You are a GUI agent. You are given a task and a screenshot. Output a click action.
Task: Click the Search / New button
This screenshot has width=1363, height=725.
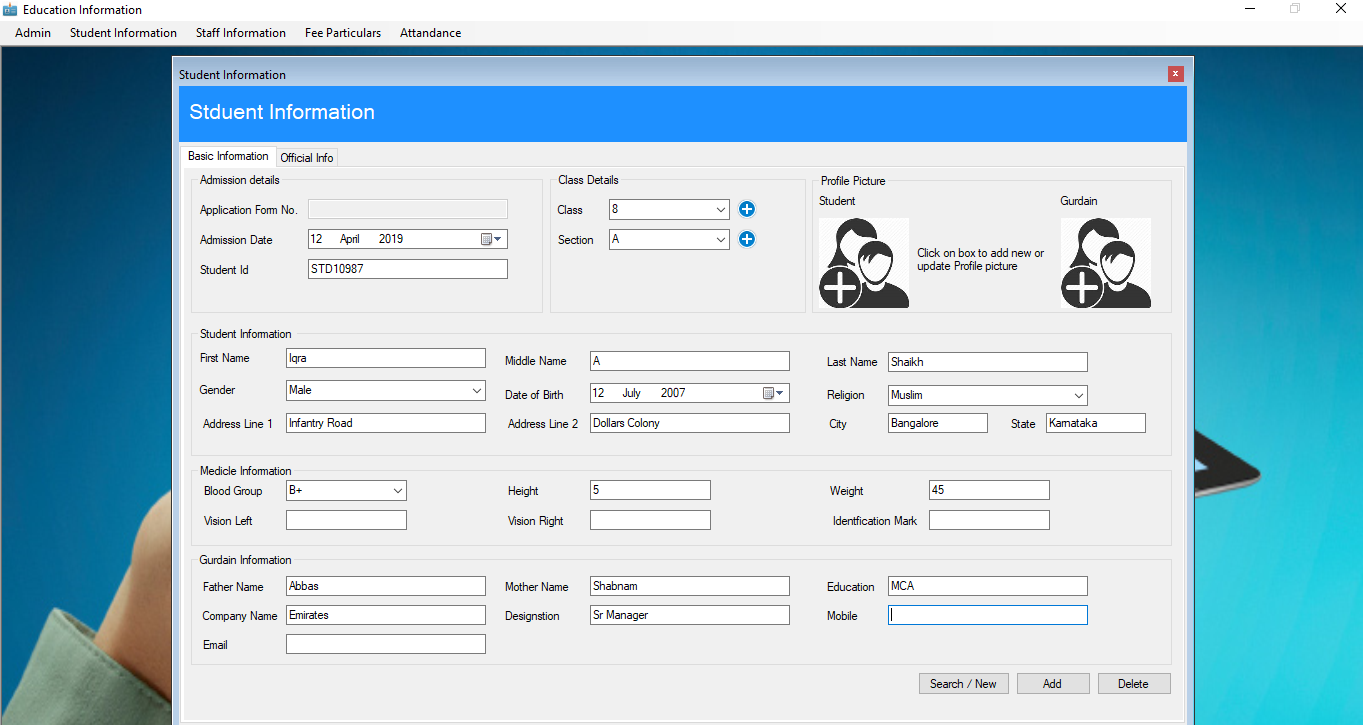964,684
